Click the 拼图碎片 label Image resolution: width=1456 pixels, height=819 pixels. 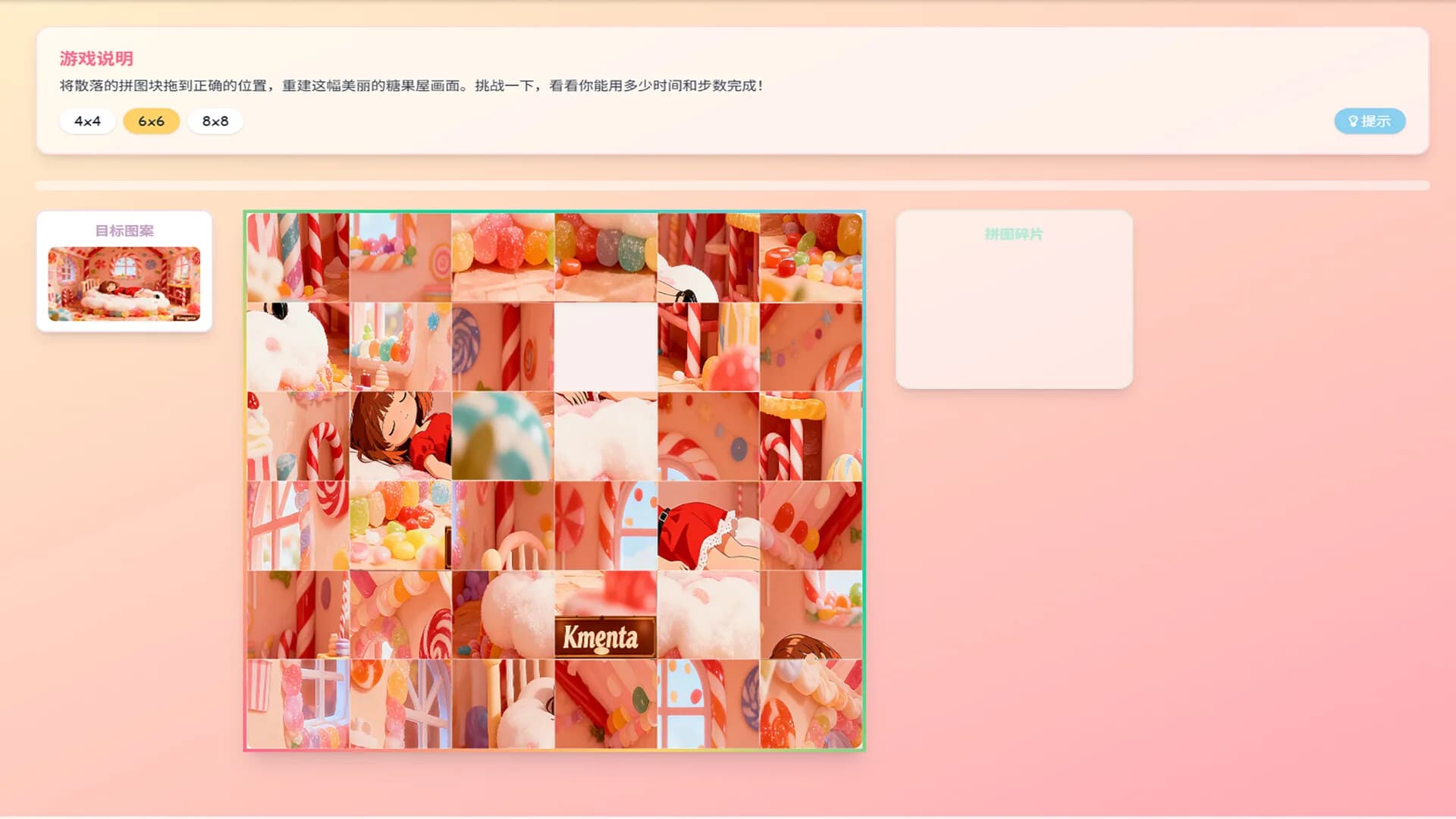[x=1014, y=234]
